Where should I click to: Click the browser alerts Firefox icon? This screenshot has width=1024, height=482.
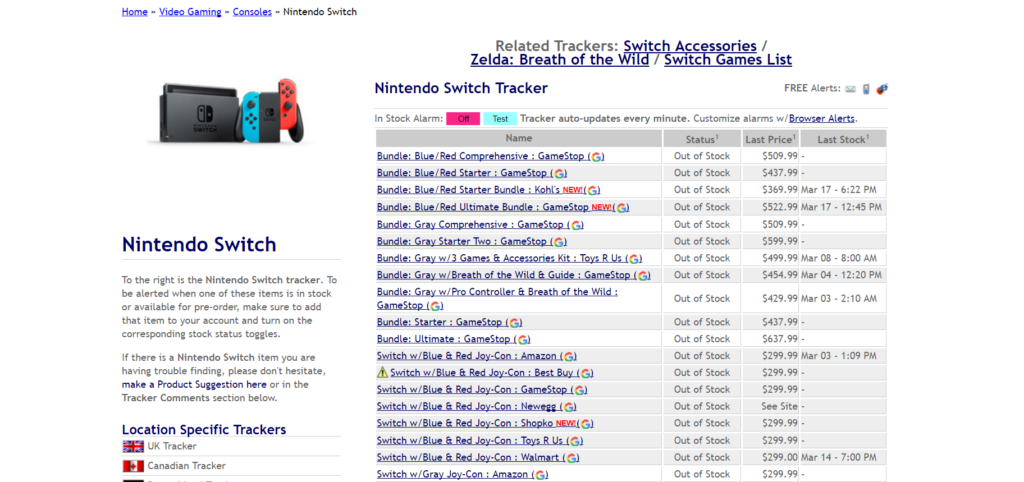[882, 89]
